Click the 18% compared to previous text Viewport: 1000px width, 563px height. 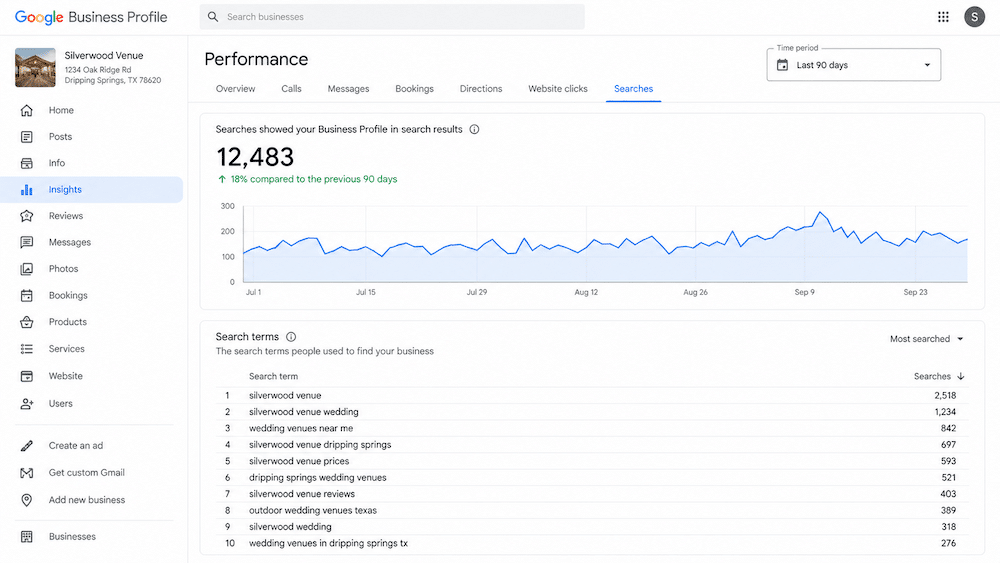pyautogui.click(x=314, y=179)
